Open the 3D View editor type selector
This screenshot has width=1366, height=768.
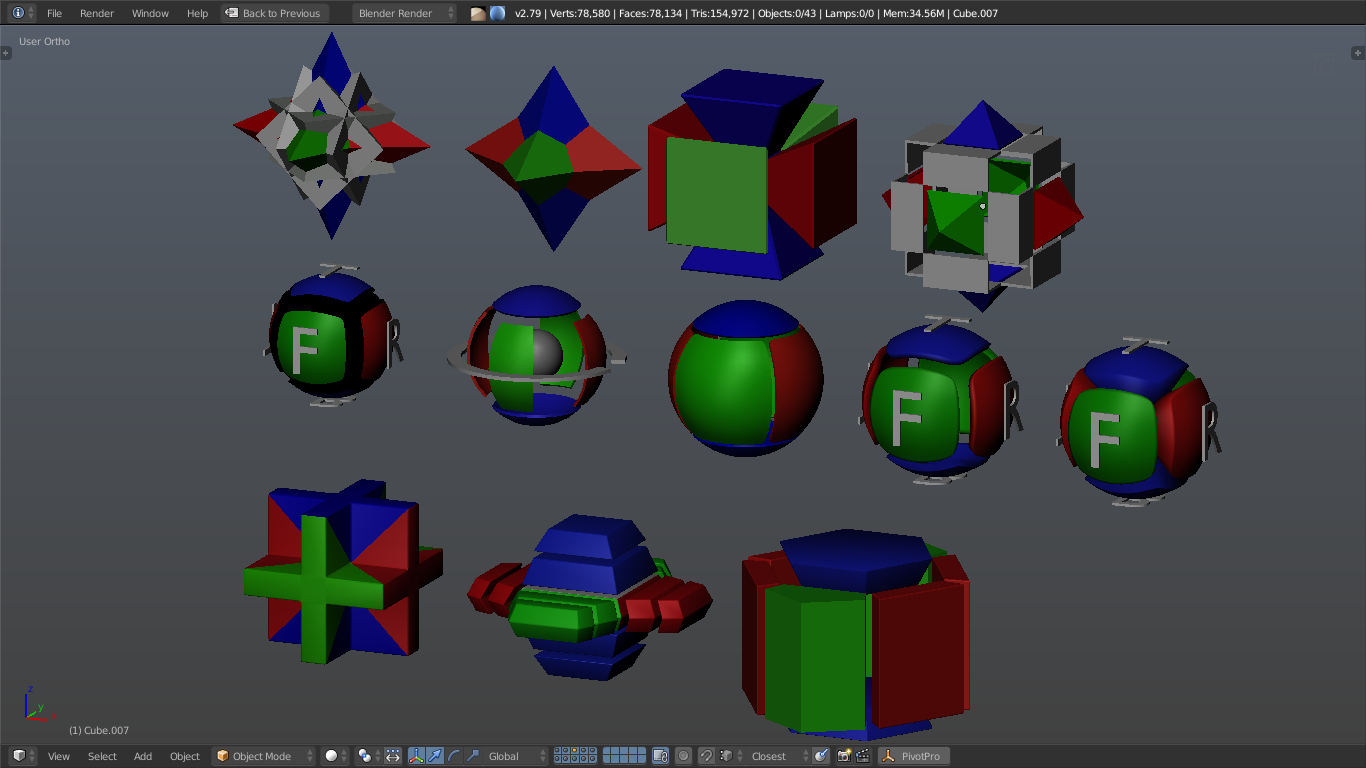[23, 756]
